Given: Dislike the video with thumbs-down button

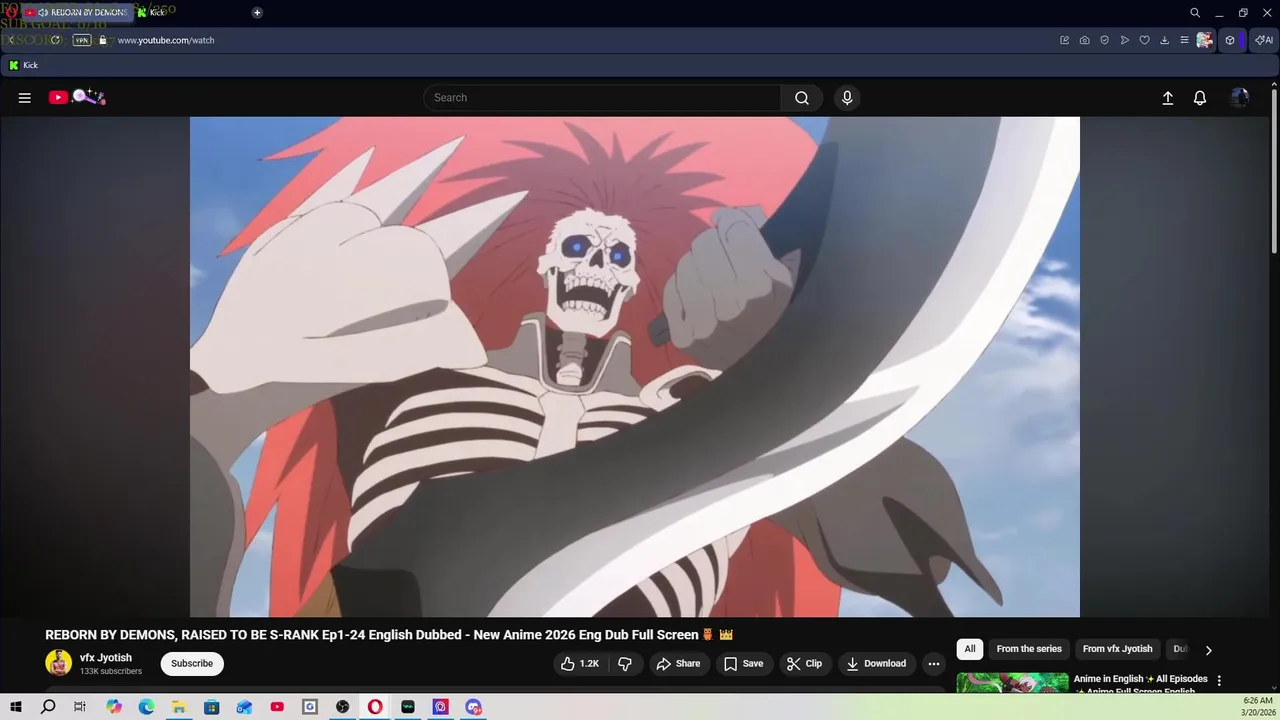Looking at the screenshot, I should pos(625,664).
